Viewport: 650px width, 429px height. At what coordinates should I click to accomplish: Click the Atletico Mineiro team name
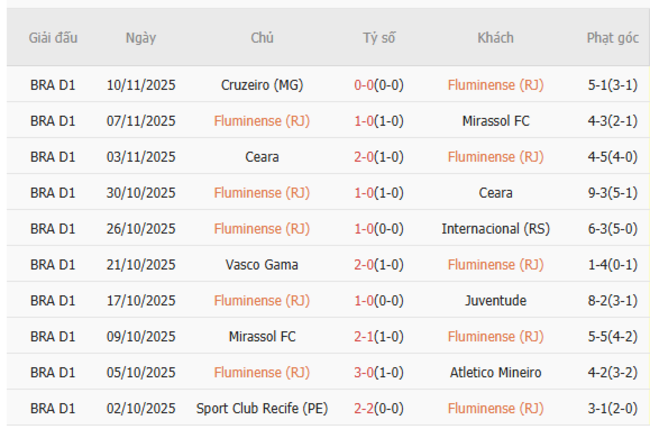pyautogui.click(x=495, y=373)
